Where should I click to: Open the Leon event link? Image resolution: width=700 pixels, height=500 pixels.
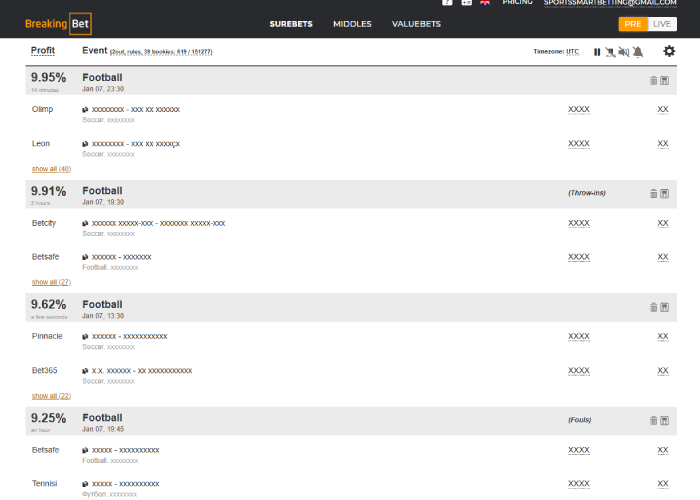pyautogui.click(x=136, y=144)
